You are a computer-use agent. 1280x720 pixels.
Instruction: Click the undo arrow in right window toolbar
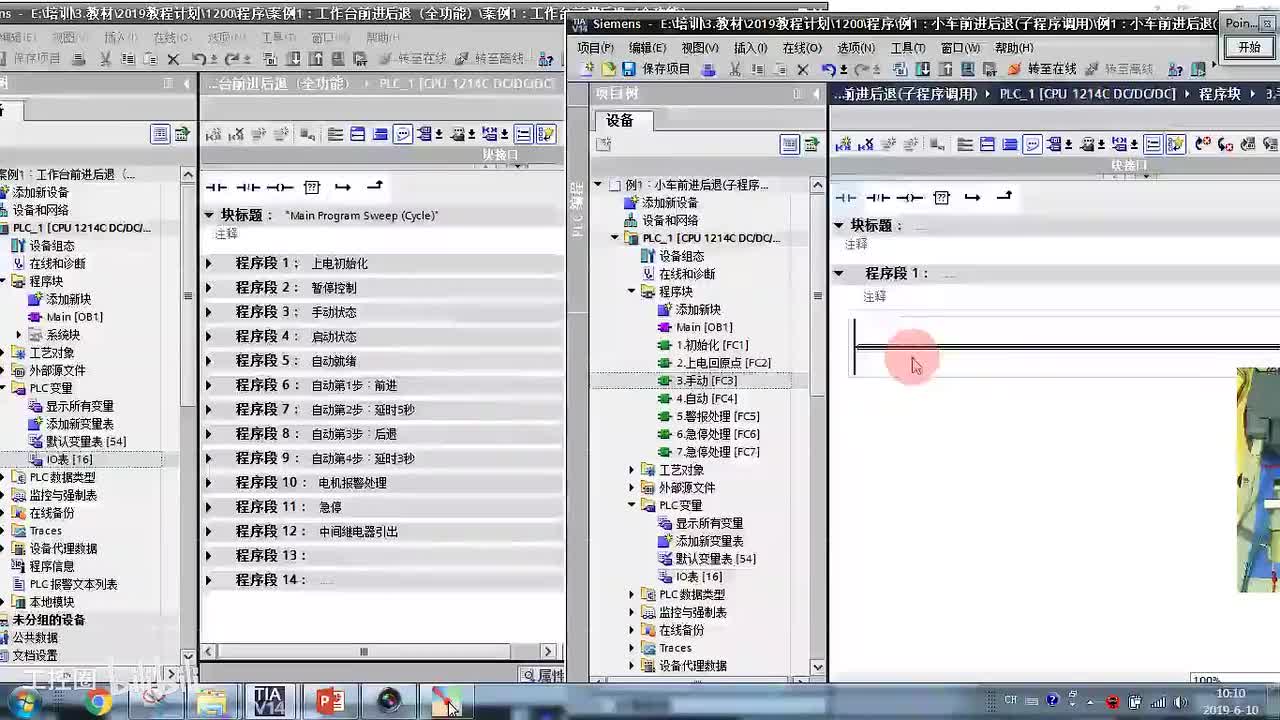coord(828,69)
